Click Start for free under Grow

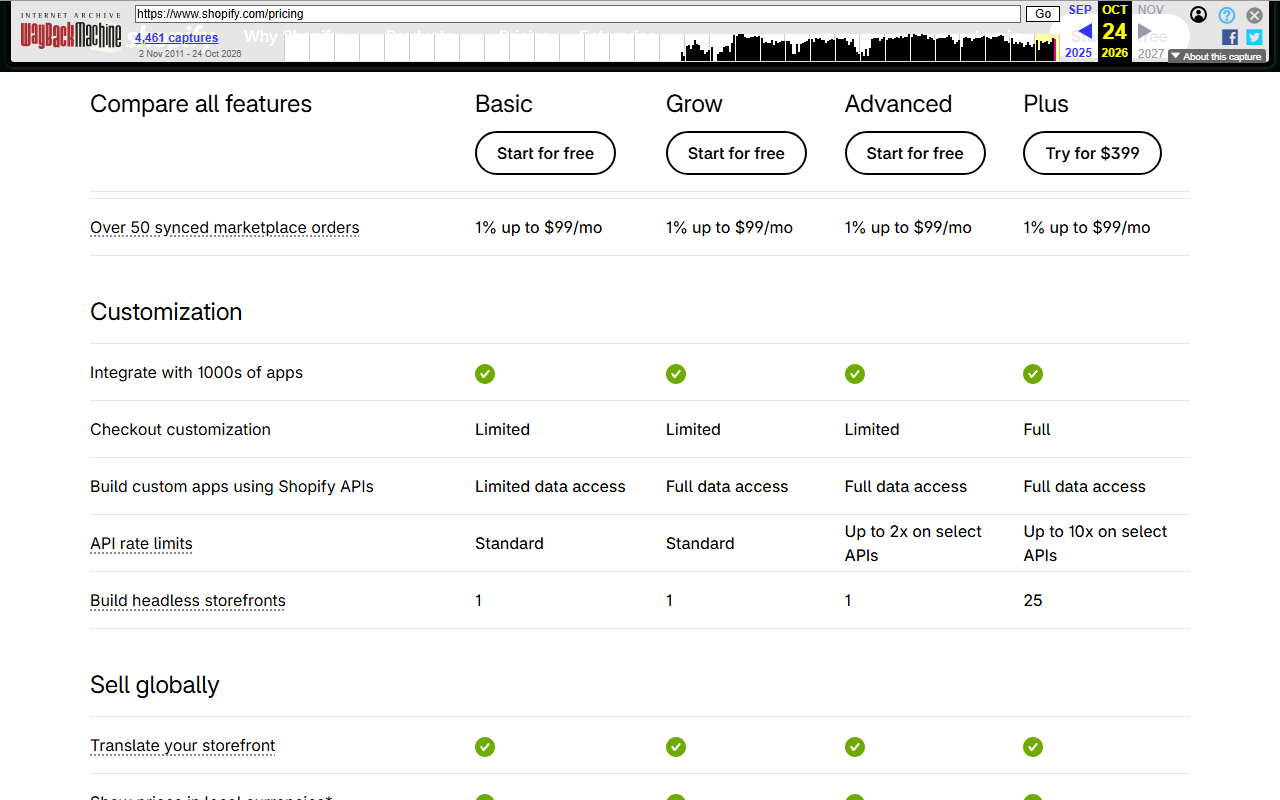[x=736, y=153]
